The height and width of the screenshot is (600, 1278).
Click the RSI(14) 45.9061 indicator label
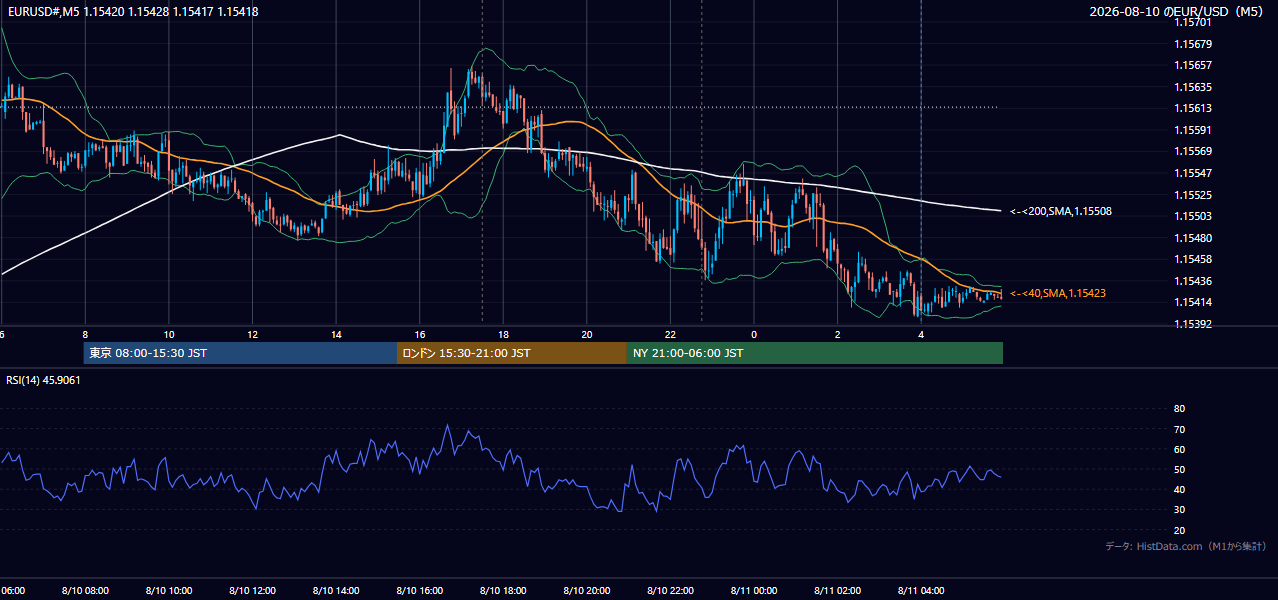click(43, 380)
